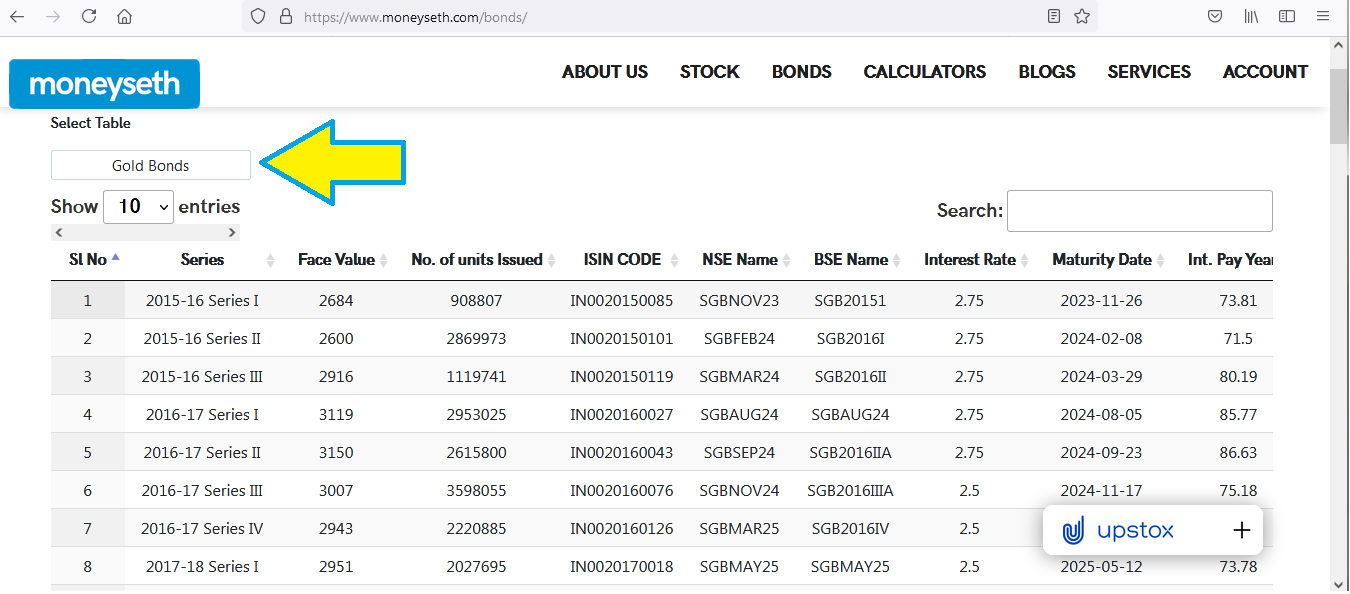The height and width of the screenshot is (594, 1350).
Task: Open the Library icon in toolbar
Action: pyautogui.click(x=1251, y=16)
